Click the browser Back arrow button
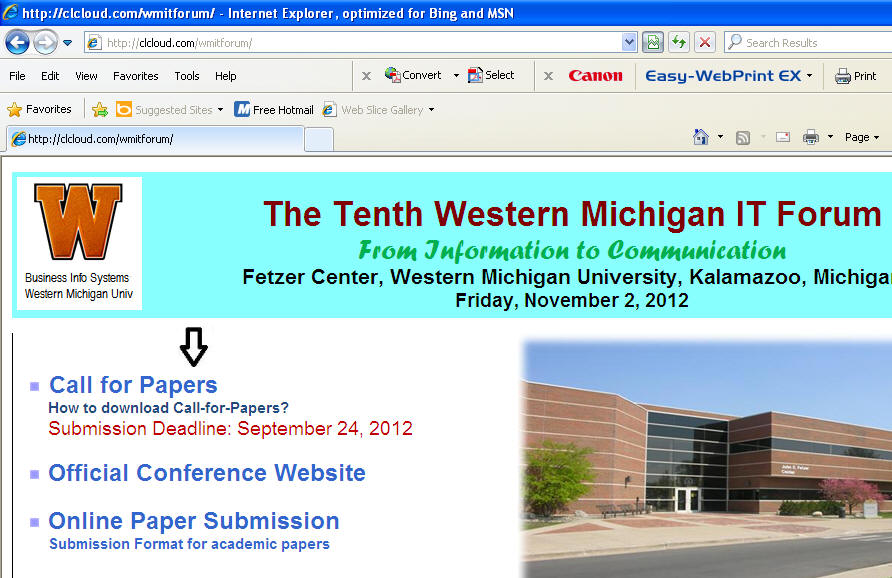Viewport: 892px width, 578px height. click(17, 43)
